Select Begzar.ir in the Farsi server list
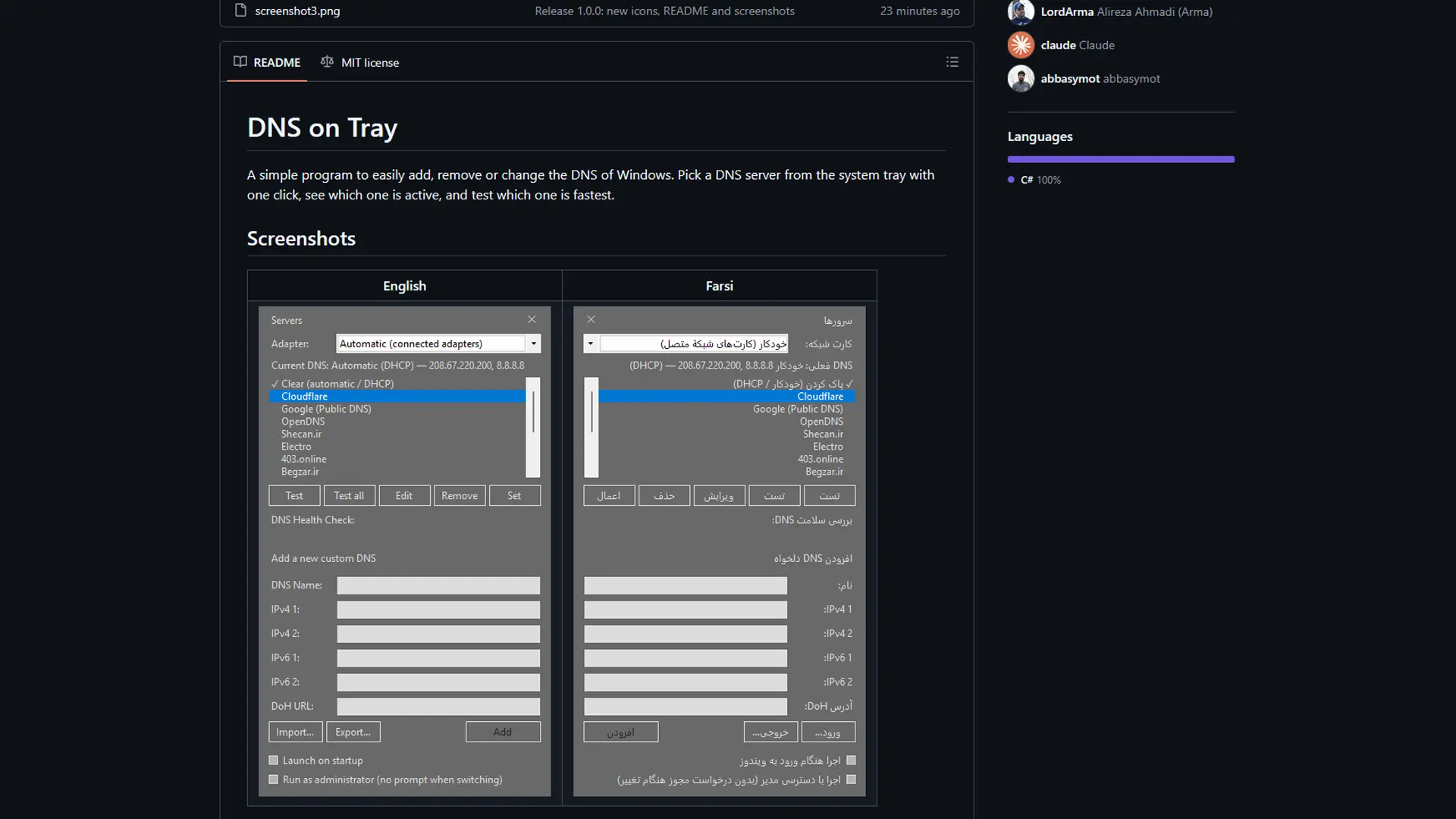 726,472
